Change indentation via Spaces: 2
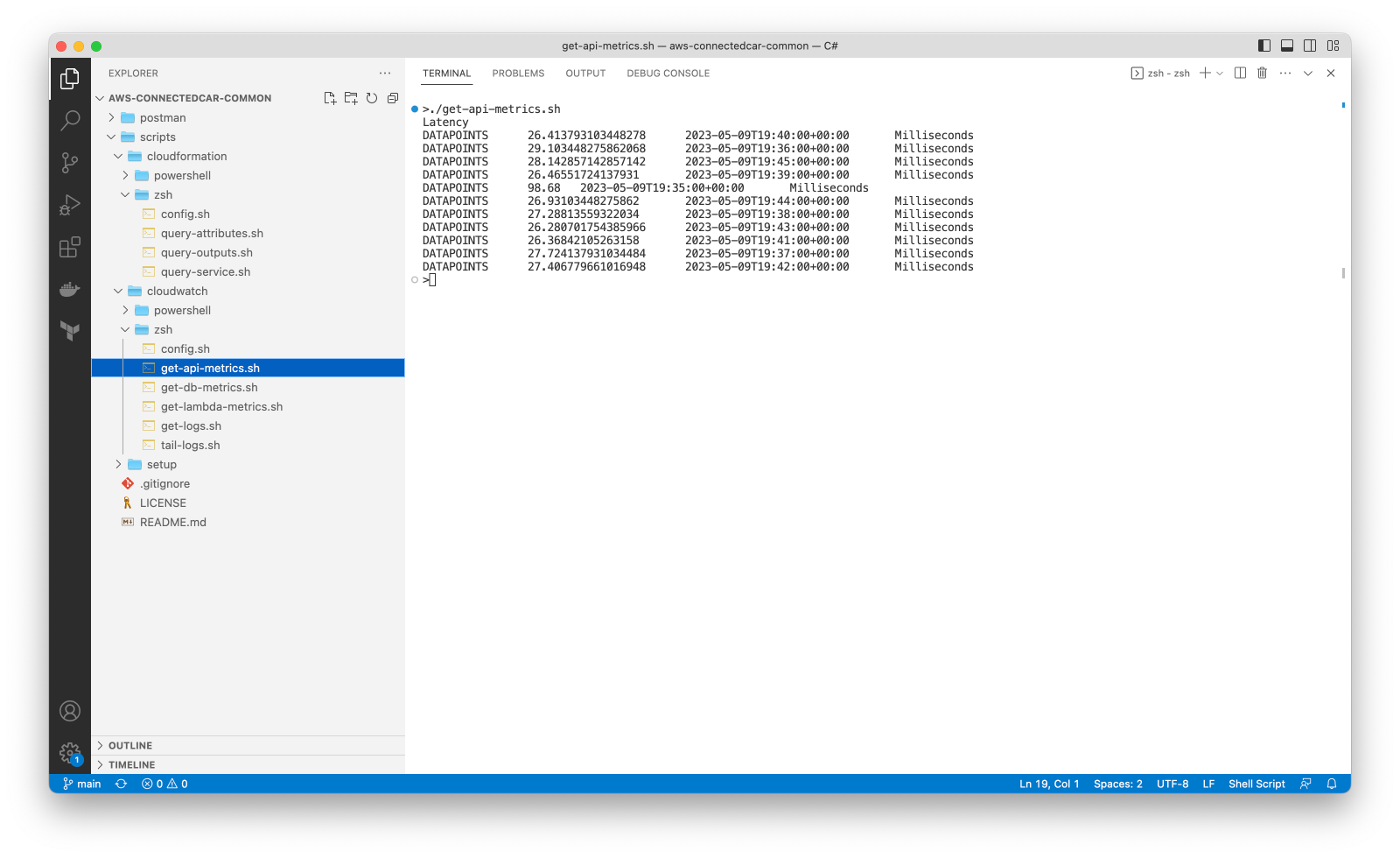Viewport: 1400px width, 858px height. pos(1117,784)
